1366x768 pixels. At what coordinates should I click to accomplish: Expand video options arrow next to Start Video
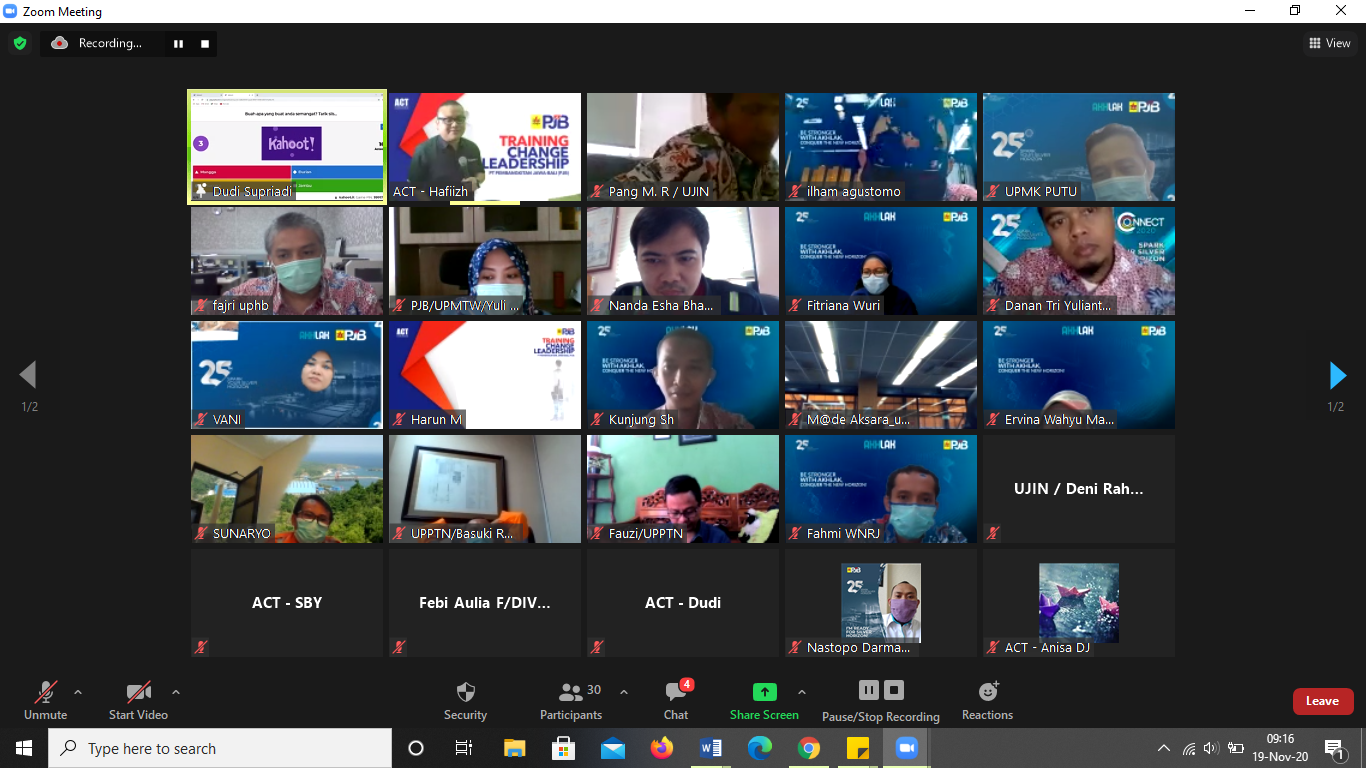tap(176, 692)
